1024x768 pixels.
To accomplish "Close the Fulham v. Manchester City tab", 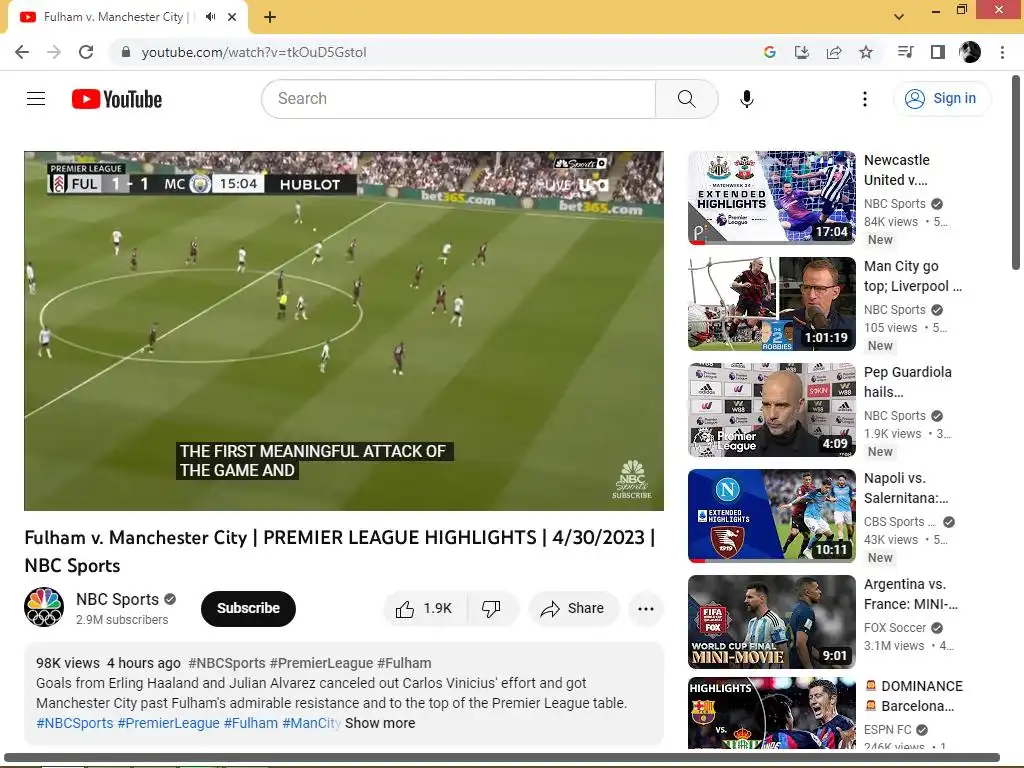I will coord(232,17).
